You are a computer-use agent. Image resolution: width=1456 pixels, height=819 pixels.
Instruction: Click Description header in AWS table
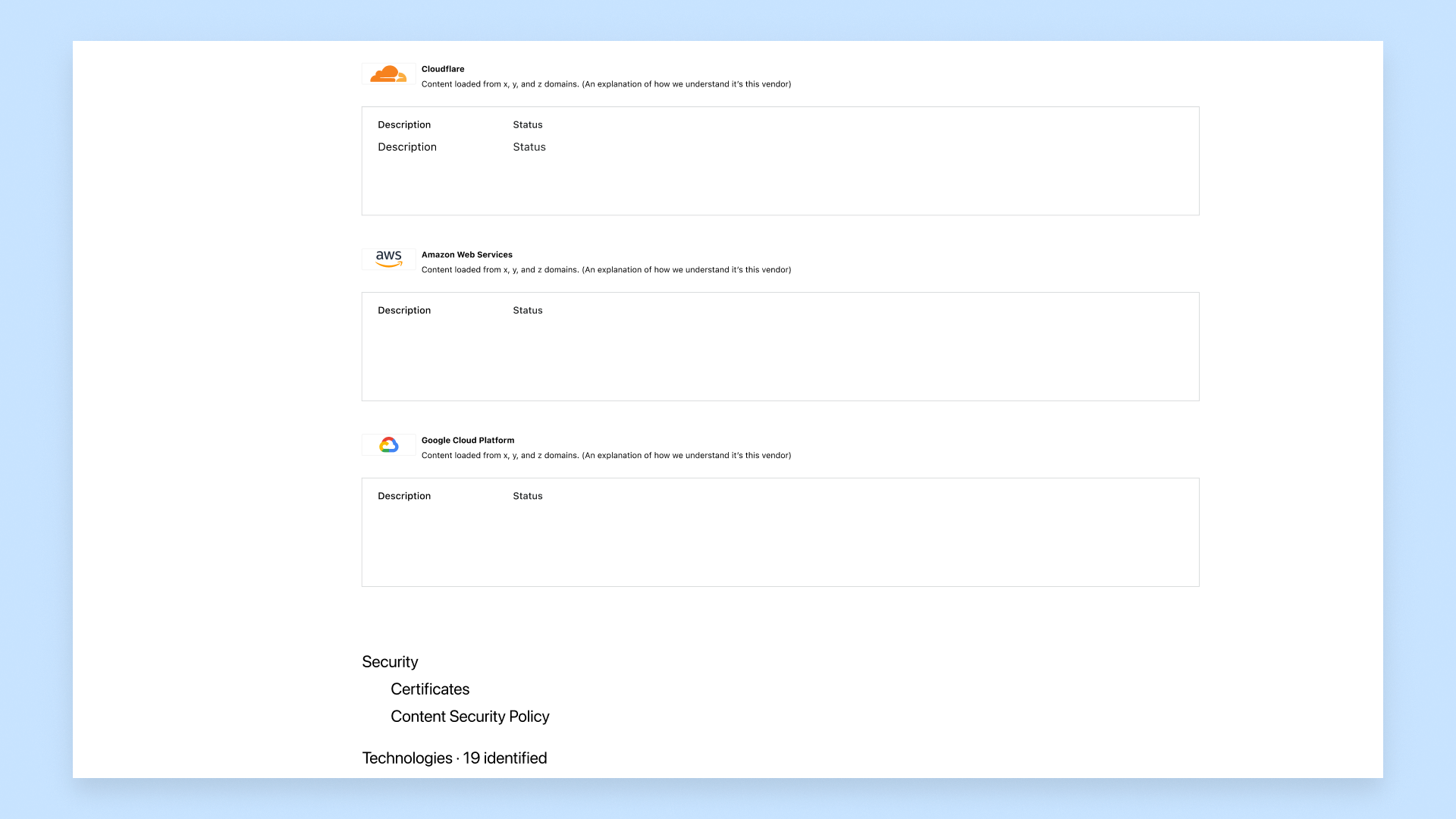pyautogui.click(x=403, y=311)
